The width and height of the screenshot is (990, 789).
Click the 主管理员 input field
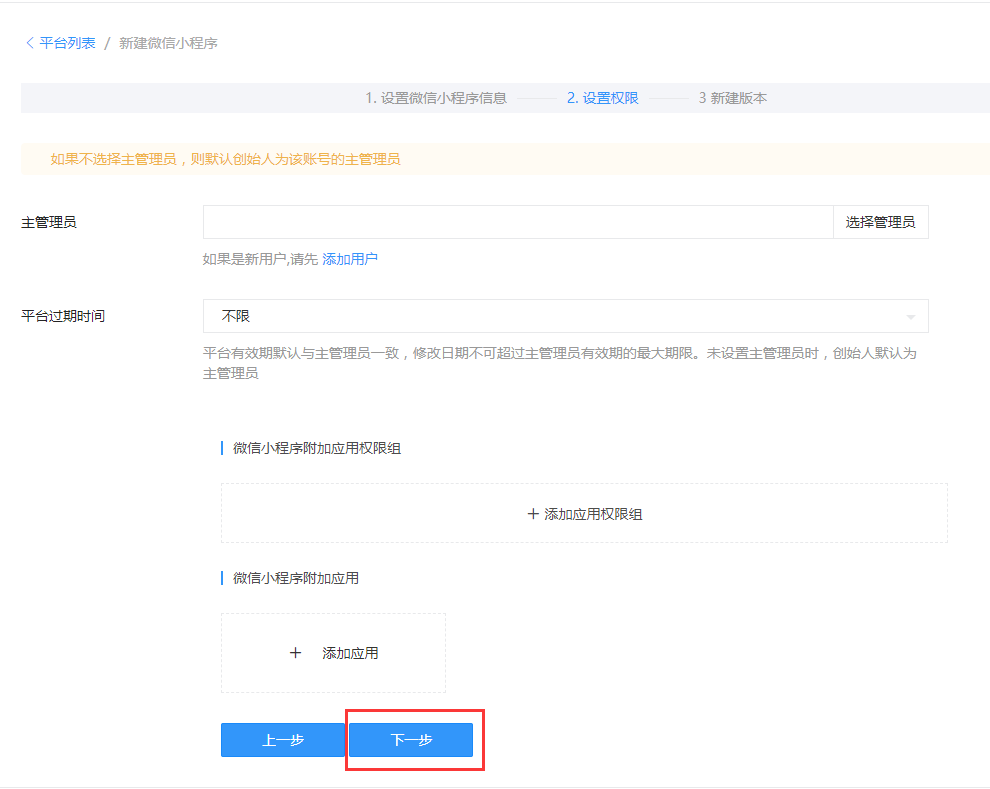pos(517,222)
